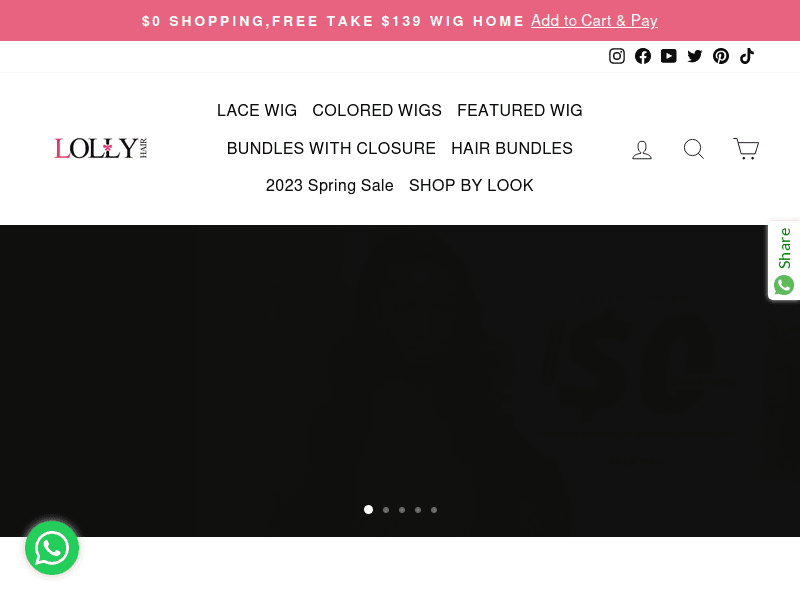View the shopping cart icon
Screen dimensions: 800x600
[746, 148]
